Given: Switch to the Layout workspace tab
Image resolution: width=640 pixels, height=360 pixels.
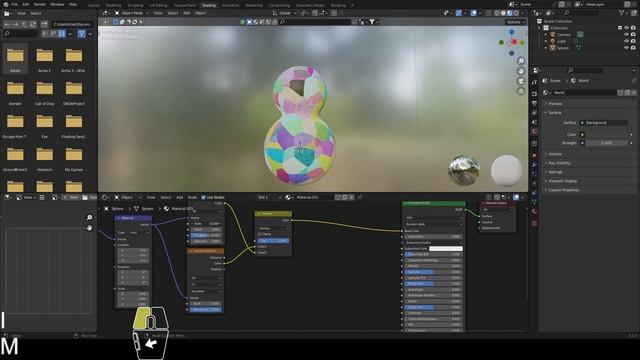Looking at the screenshot, I should [x=93, y=5].
